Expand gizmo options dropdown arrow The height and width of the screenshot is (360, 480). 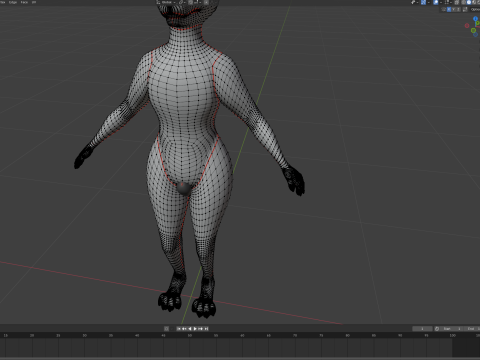(x=429, y=2)
